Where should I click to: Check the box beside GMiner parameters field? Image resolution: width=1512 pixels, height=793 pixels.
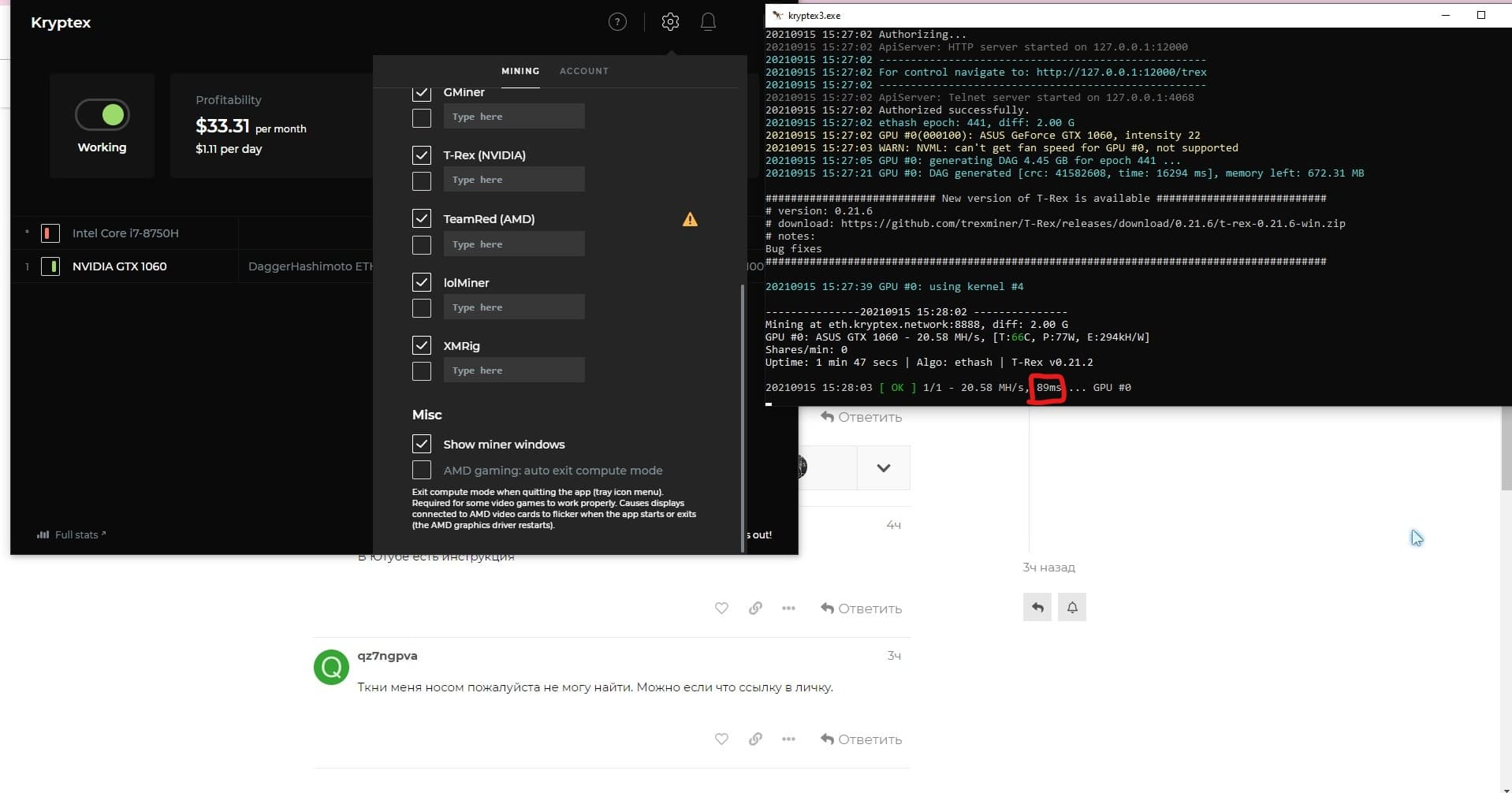422,118
